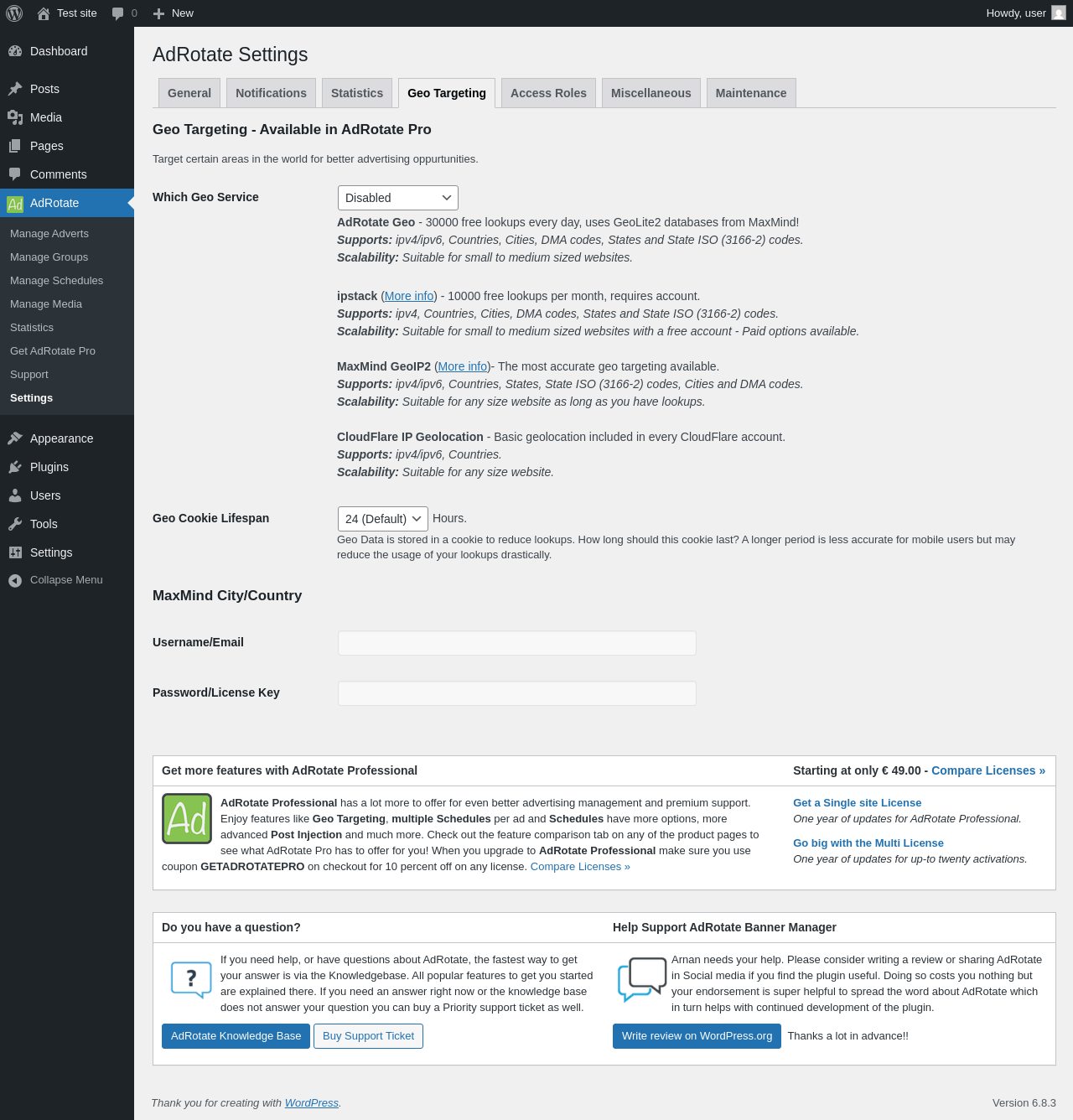Click the Media icon in sidebar
The image size is (1073, 1120).
pos(15,117)
